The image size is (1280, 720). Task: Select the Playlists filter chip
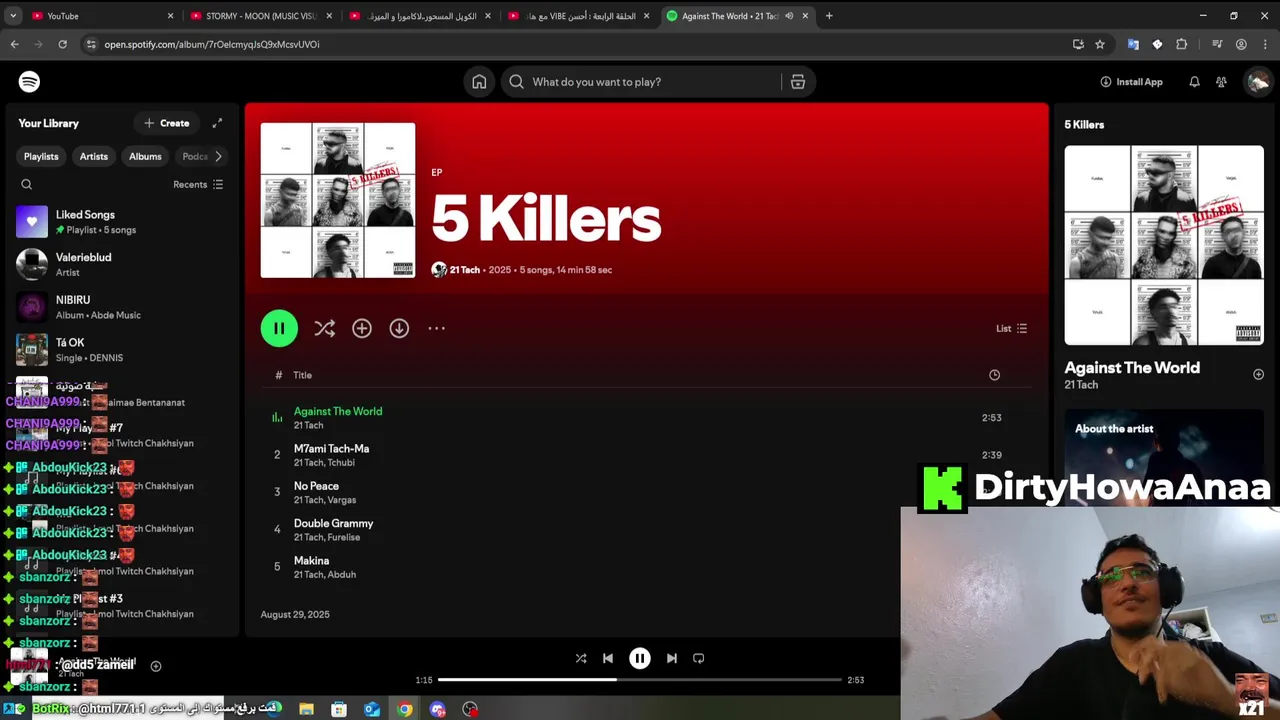41,156
